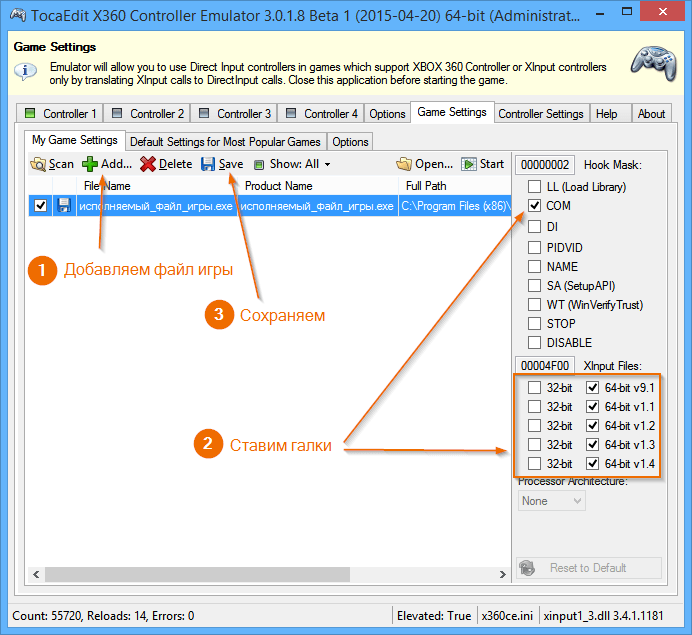This screenshot has height=635, width=692.
Task: Click the right scrollbar arrow of list
Action: click(x=502, y=574)
